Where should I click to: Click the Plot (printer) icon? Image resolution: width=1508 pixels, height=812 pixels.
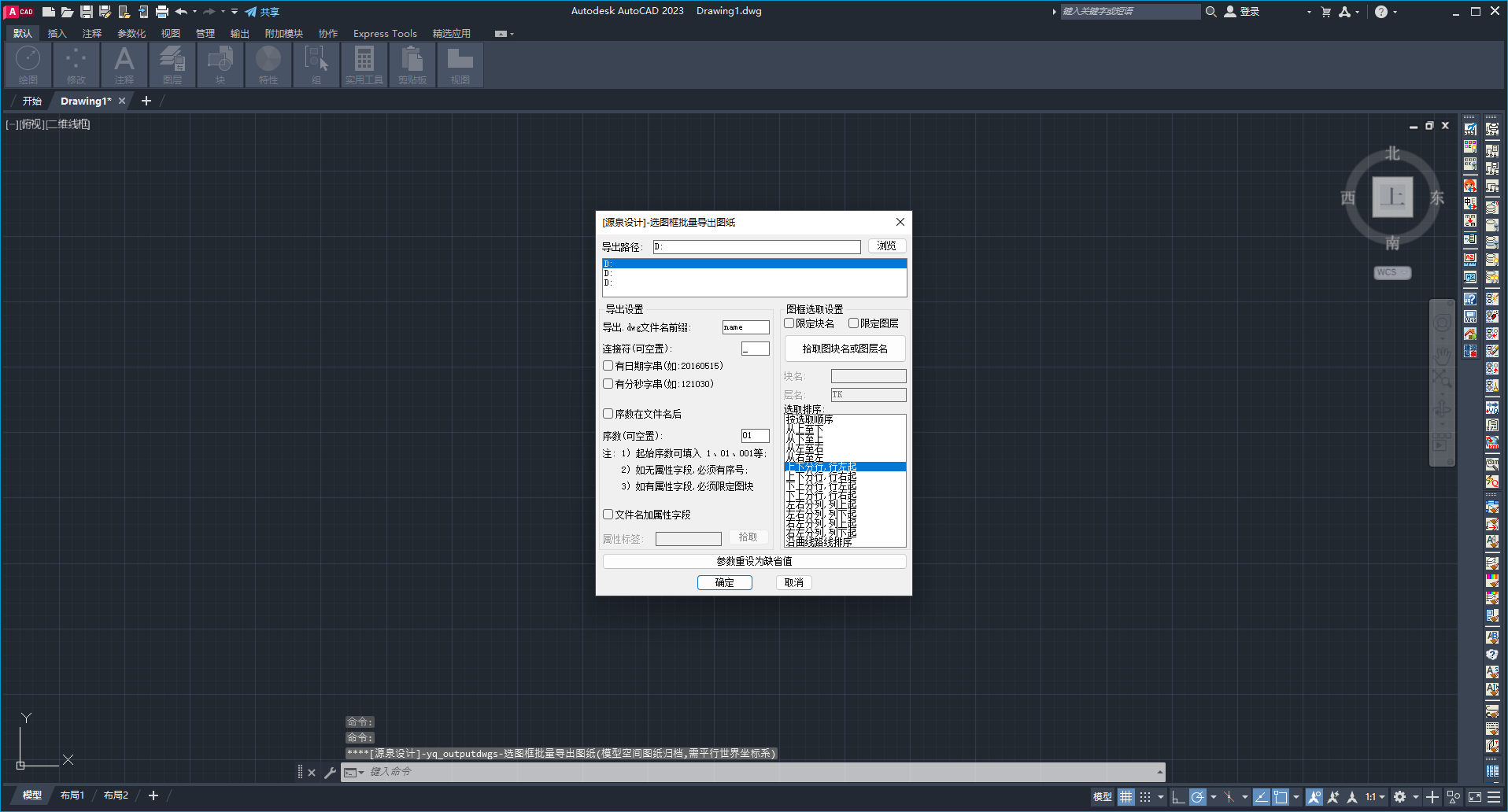(162, 12)
